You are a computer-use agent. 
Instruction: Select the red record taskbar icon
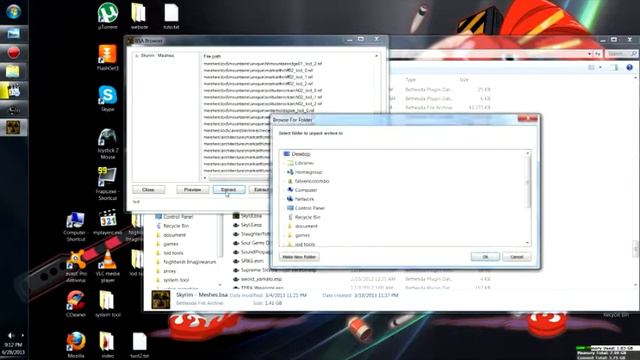(x=13, y=53)
